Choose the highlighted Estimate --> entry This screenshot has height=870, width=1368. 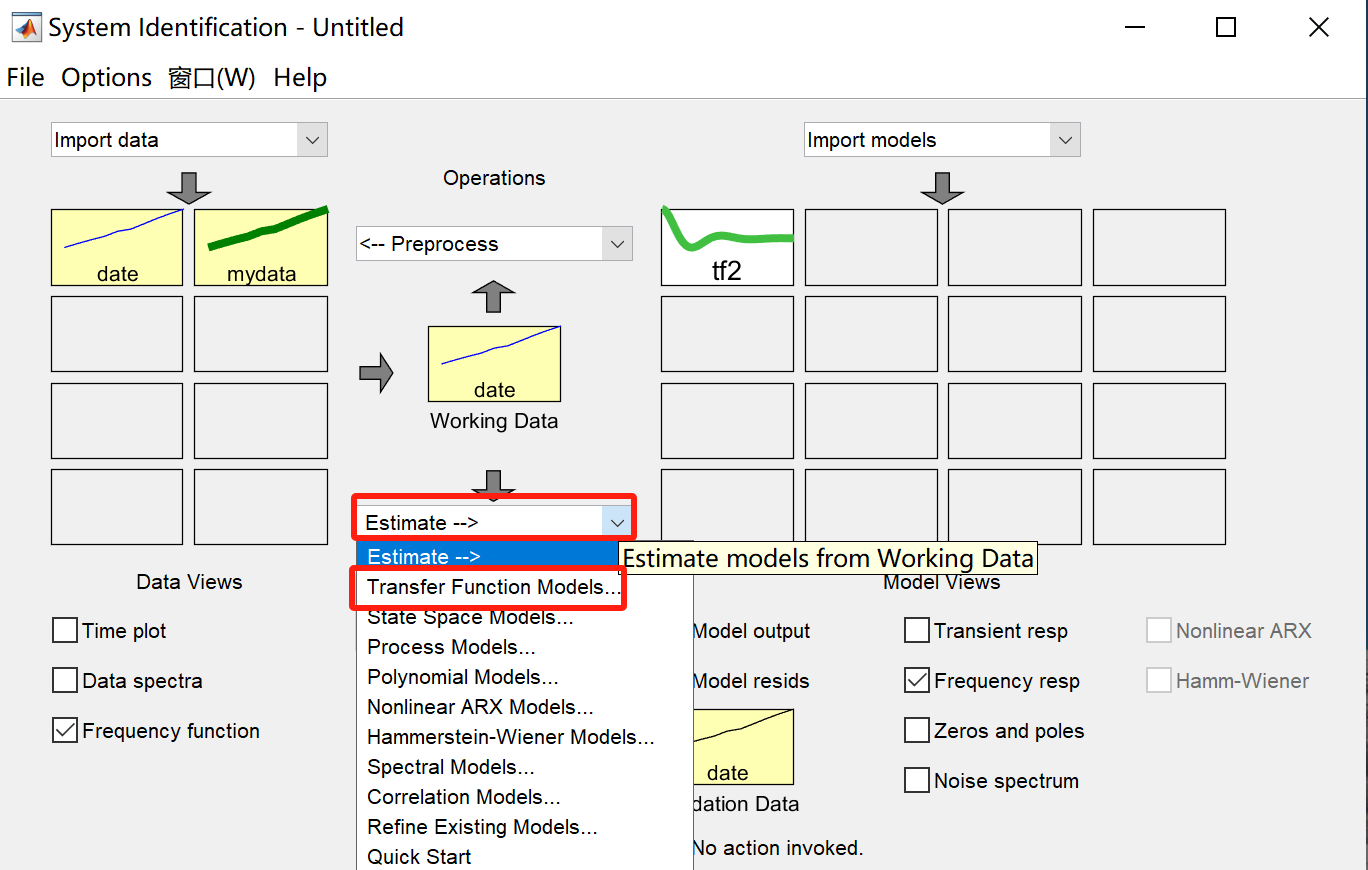pos(488,557)
